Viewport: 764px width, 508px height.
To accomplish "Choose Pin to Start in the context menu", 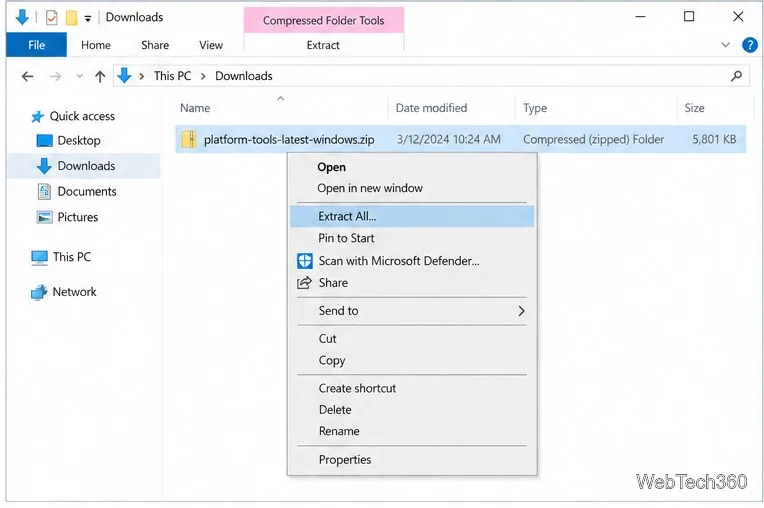I will pyautogui.click(x=412, y=238).
